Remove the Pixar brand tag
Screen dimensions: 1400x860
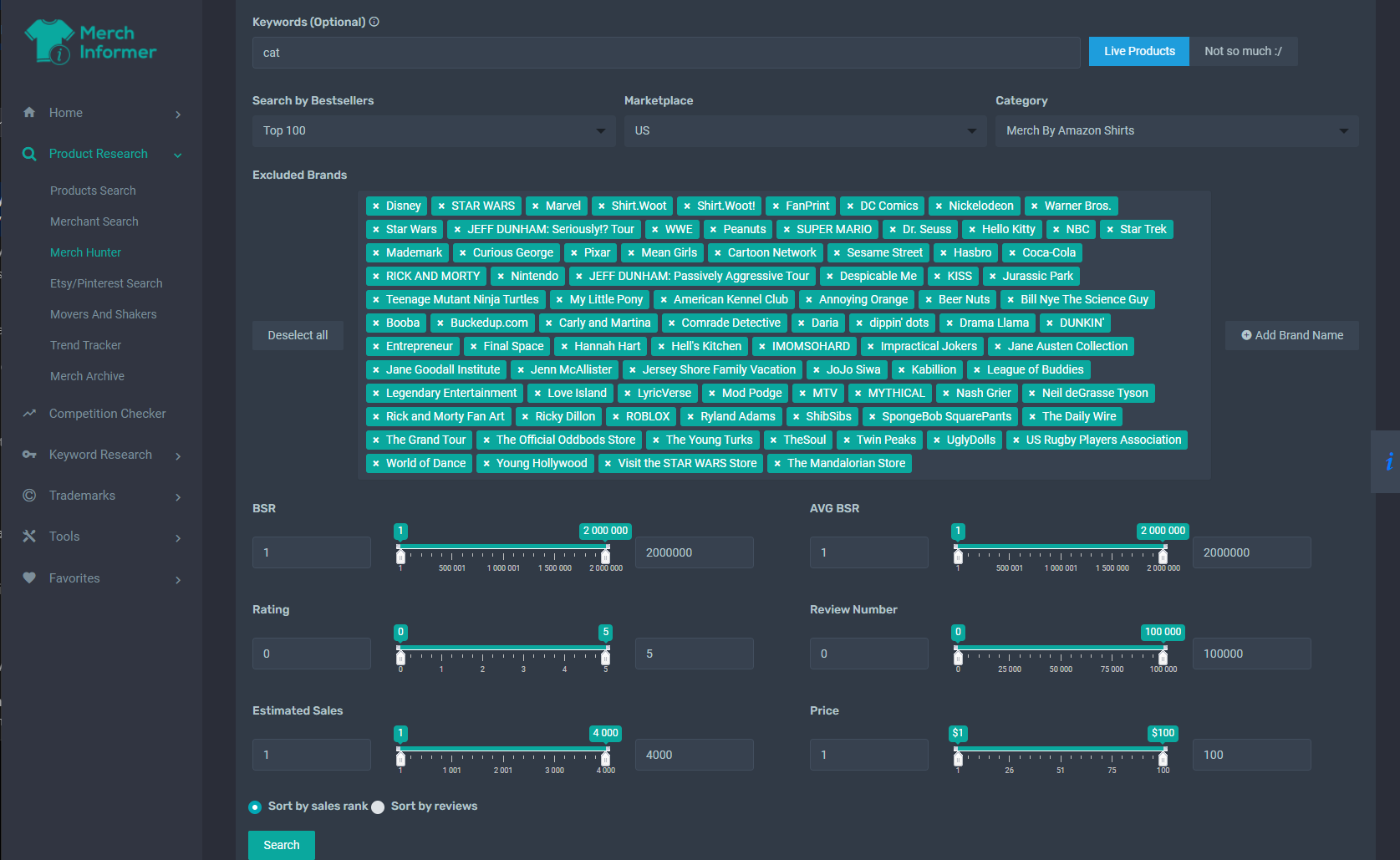(574, 252)
